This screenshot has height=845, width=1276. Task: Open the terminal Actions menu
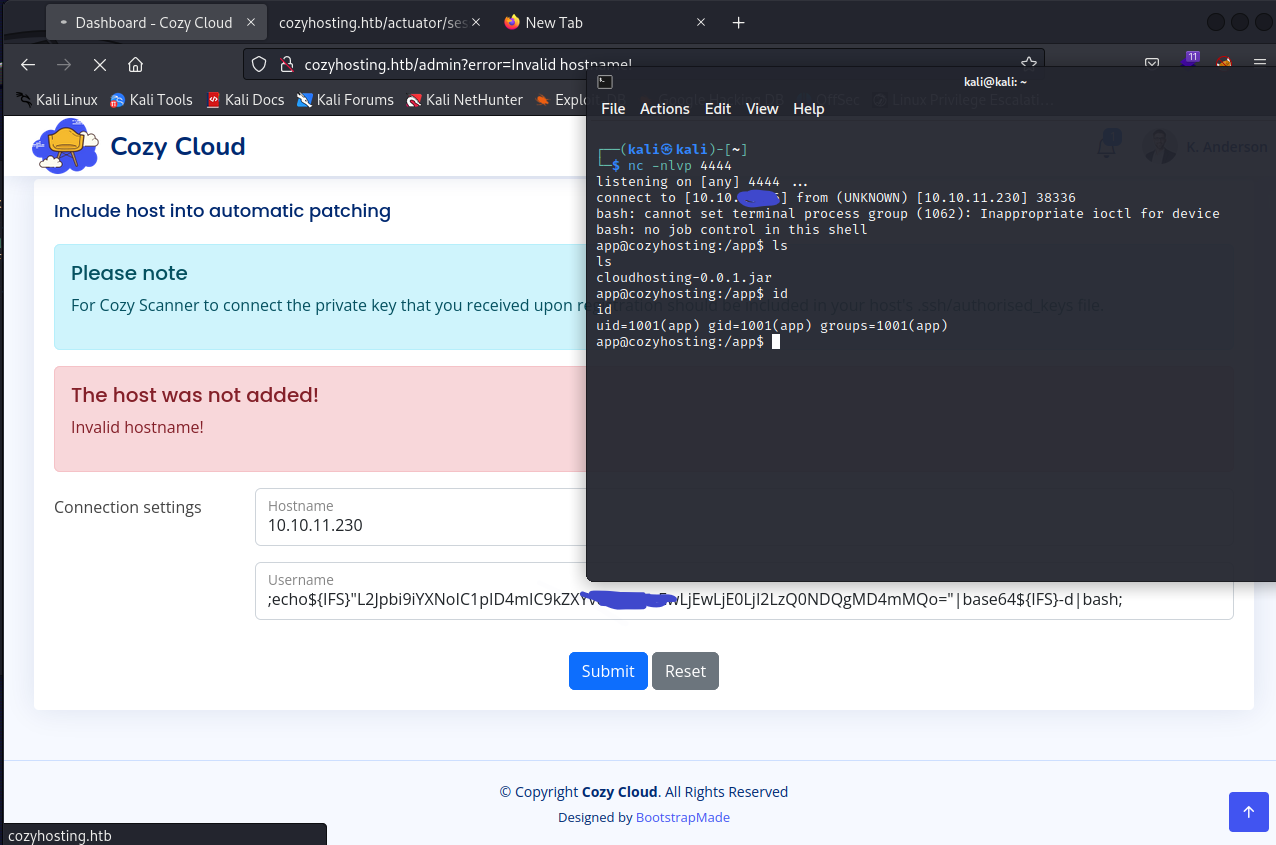click(664, 109)
